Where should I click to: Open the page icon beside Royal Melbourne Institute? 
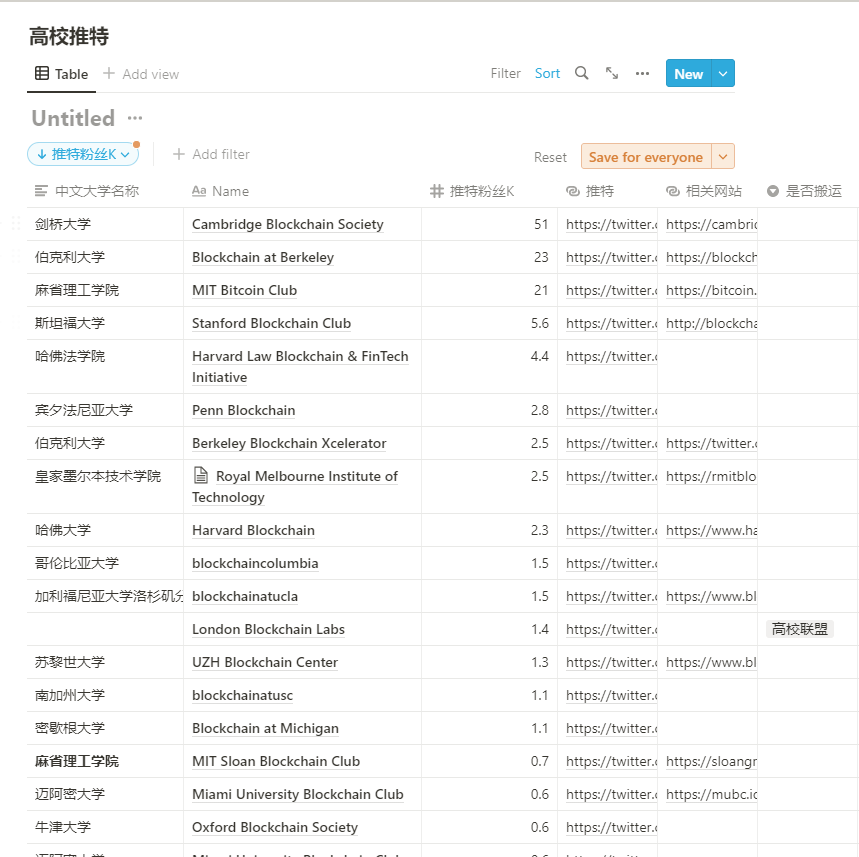click(201, 476)
